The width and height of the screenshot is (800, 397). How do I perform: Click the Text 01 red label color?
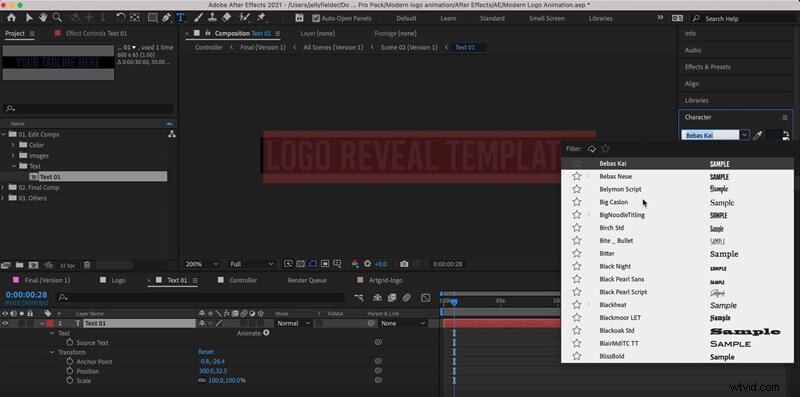tap(50, 324)
